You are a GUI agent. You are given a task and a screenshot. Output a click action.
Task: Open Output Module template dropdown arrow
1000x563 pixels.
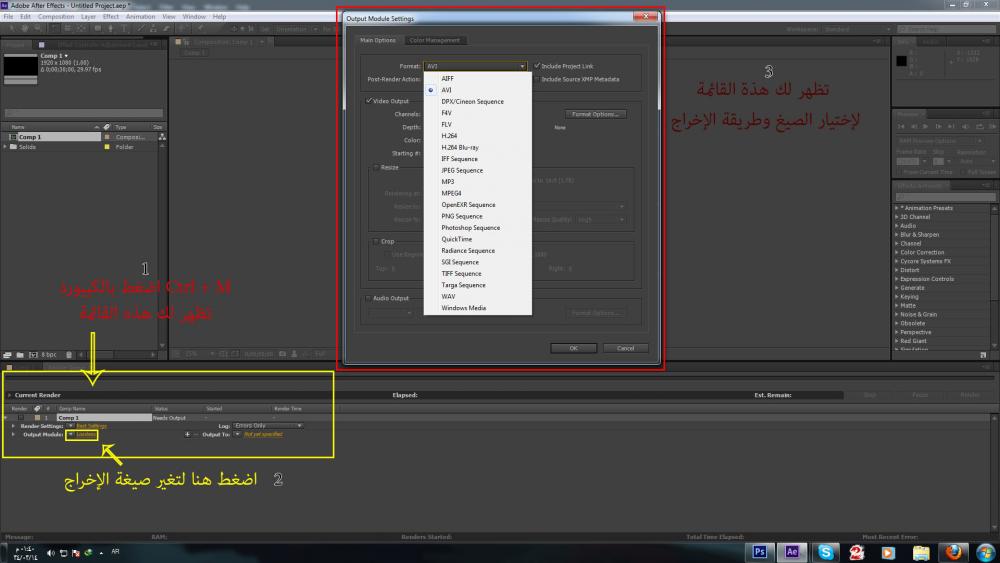(x=70, y=434)
